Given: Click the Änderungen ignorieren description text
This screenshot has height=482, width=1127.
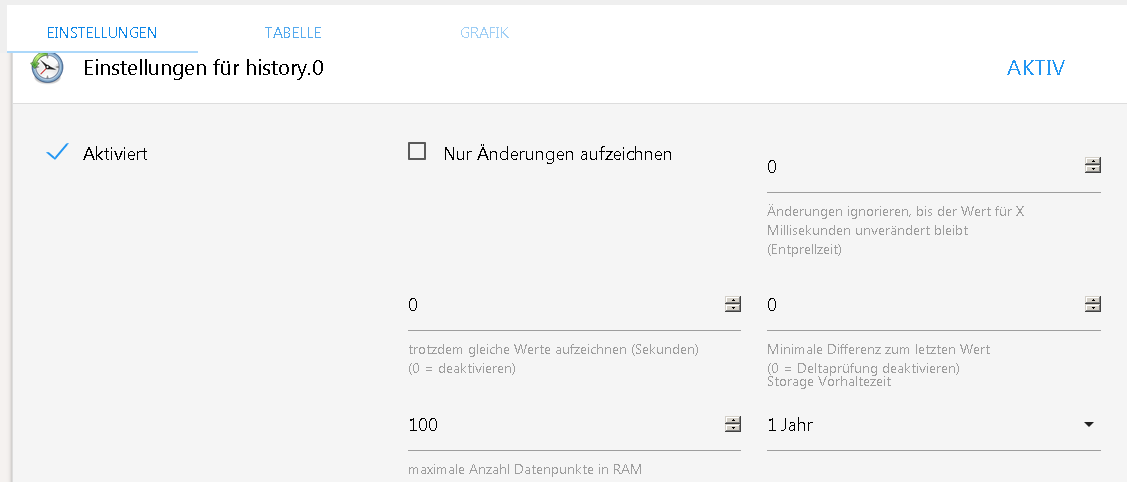Looking at the screenshot, I should (x=896, y=231).
